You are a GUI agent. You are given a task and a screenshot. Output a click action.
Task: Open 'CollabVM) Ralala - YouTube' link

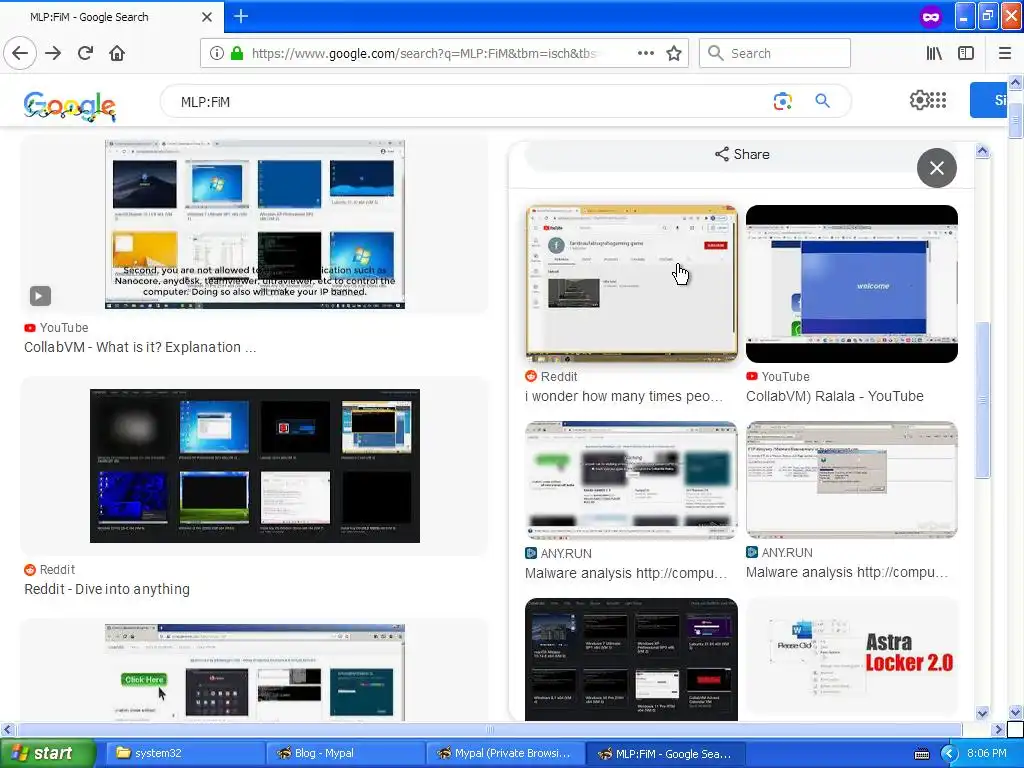835,396
